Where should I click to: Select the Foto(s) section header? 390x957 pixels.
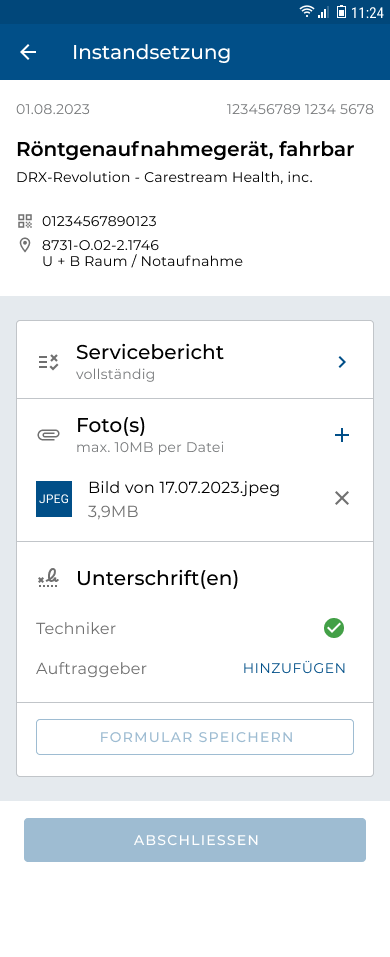click(x=195, y=435)
